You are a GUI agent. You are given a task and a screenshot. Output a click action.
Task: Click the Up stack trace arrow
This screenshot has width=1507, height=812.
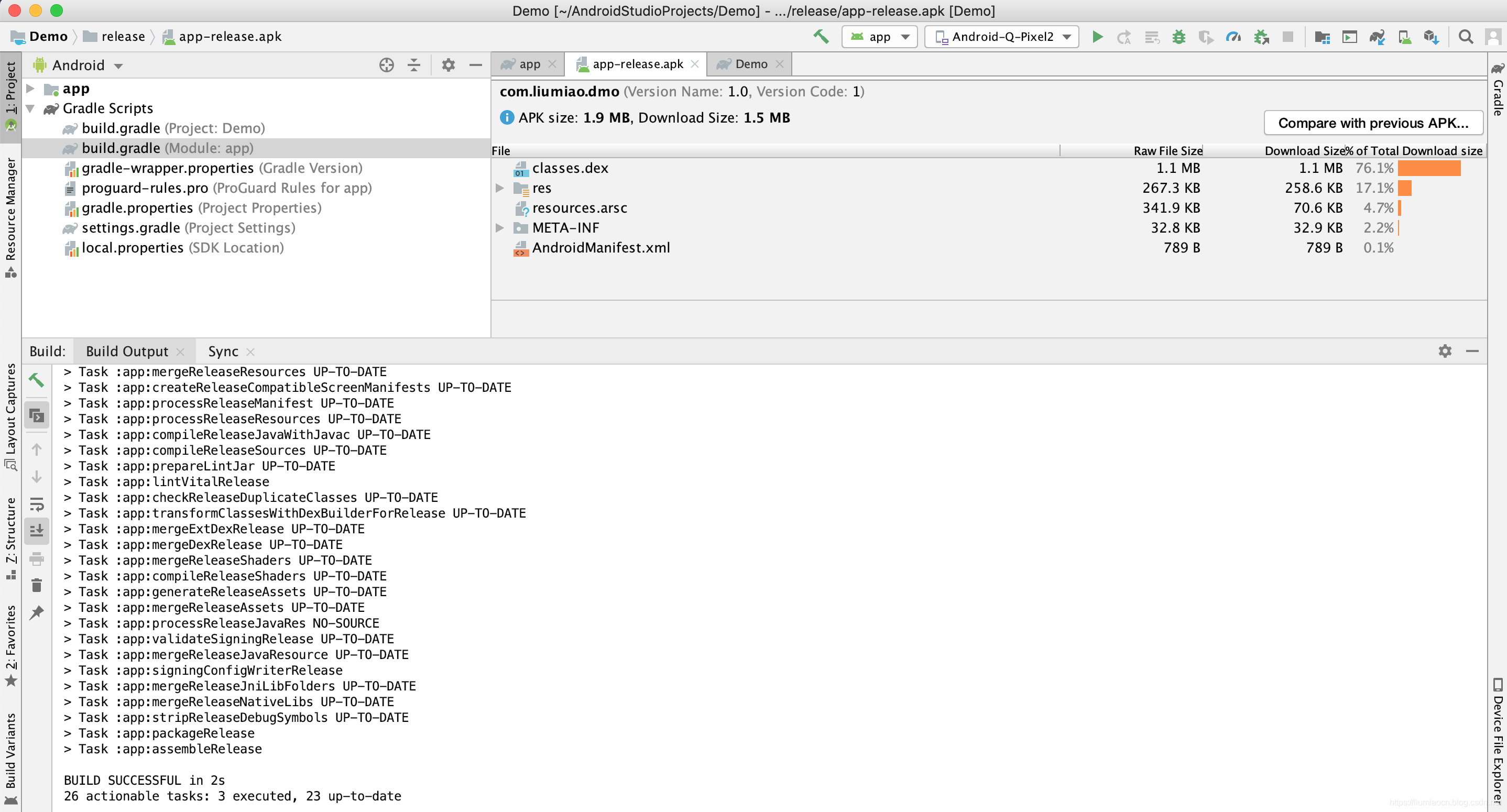click(36, 449)
